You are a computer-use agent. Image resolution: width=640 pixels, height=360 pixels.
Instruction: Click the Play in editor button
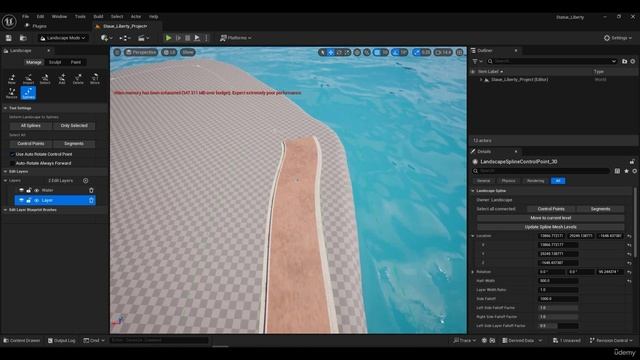pos(168,38)
